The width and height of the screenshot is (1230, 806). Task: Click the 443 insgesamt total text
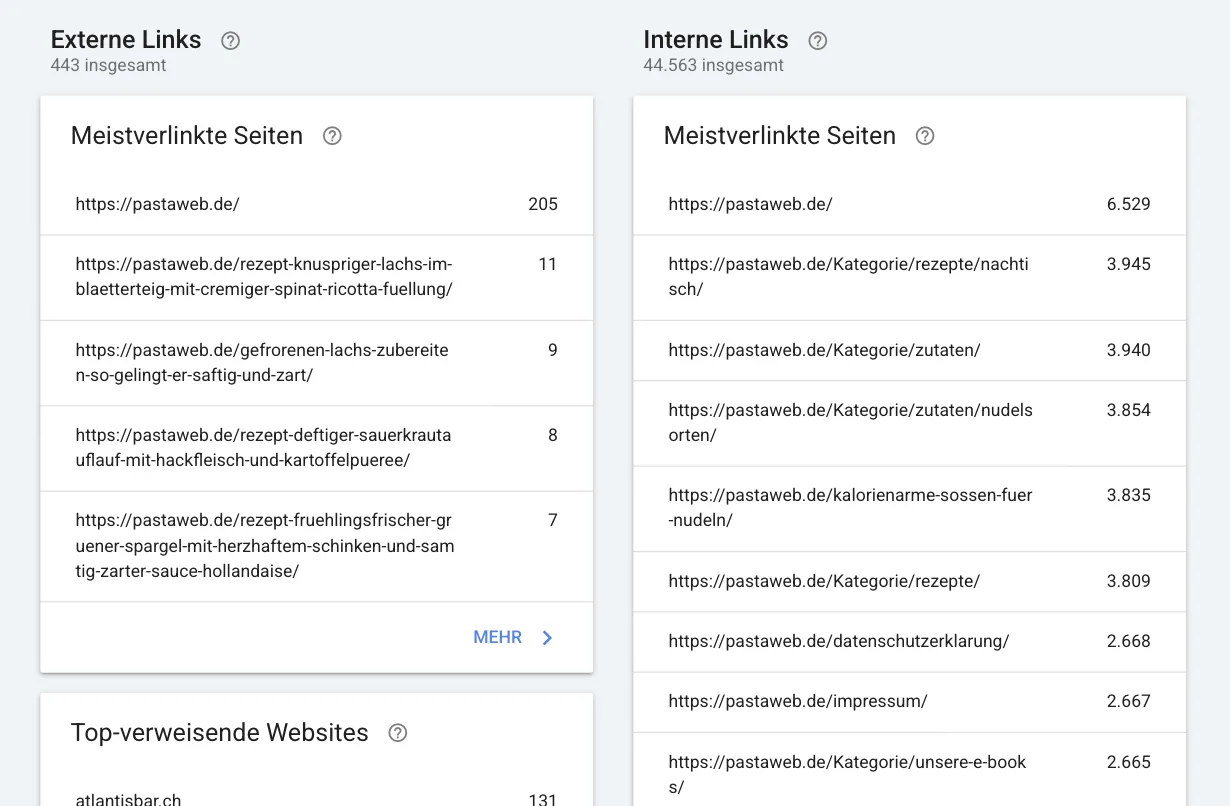pos(108,66)
